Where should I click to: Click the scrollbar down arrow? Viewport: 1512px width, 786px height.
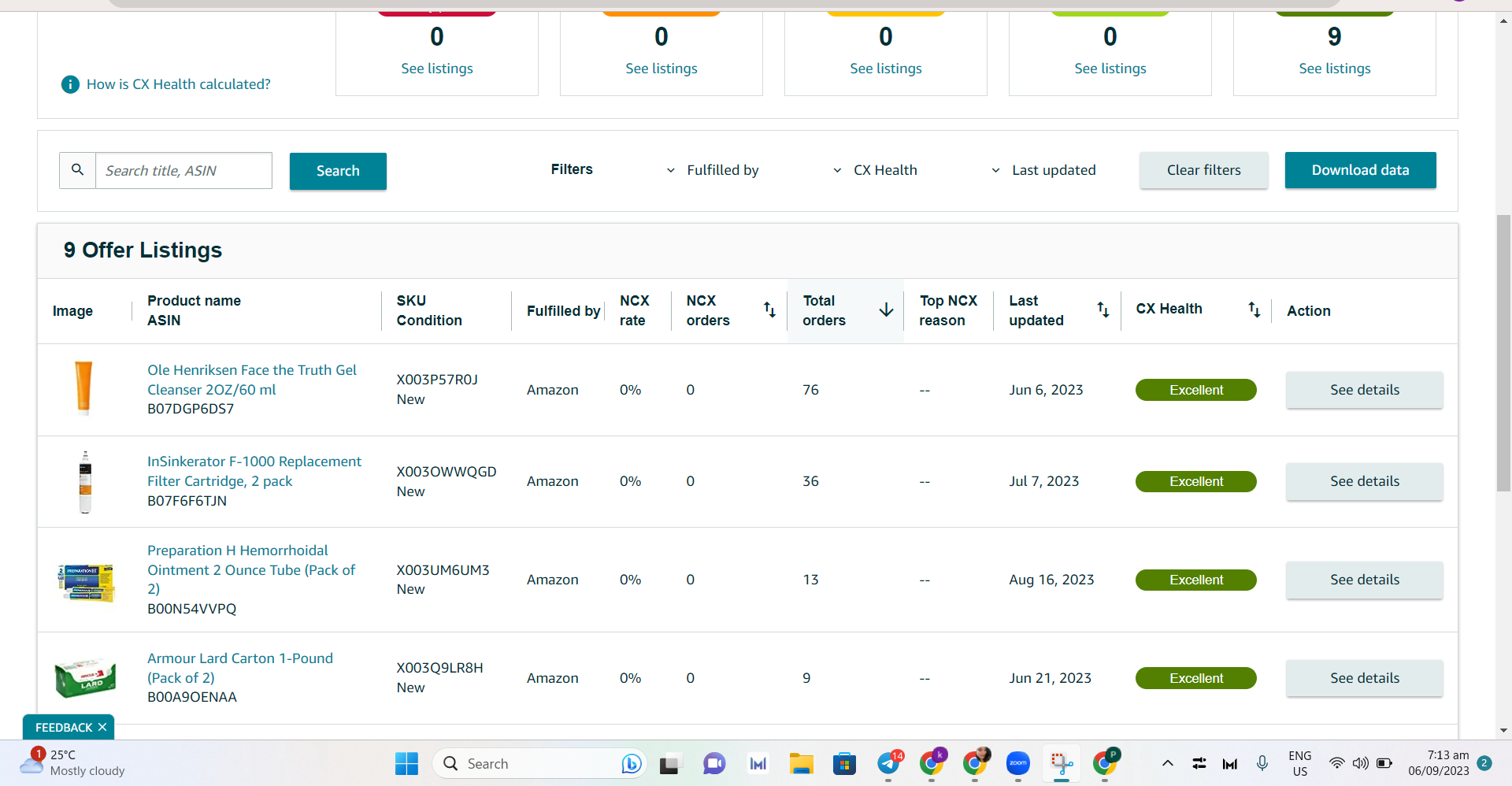tap(1504, 730)
